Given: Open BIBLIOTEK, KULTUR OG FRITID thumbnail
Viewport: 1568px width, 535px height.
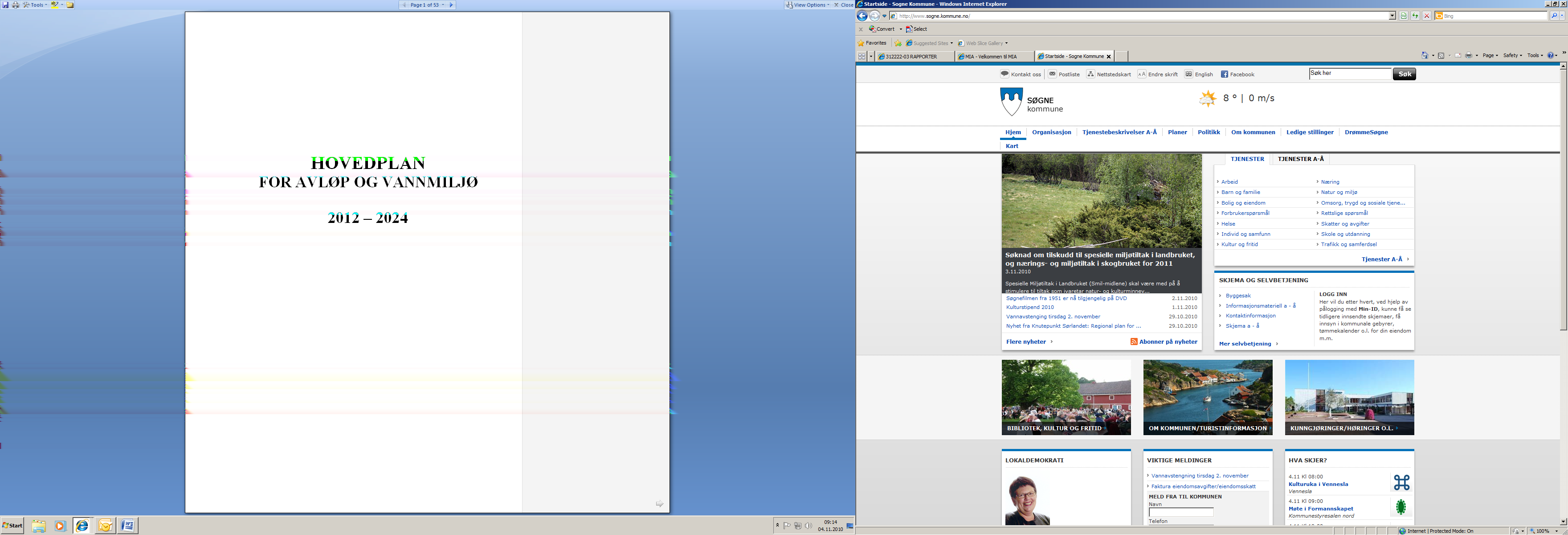Looking at the screenshot, I should pyautogui.click(x=1066, y=397).
